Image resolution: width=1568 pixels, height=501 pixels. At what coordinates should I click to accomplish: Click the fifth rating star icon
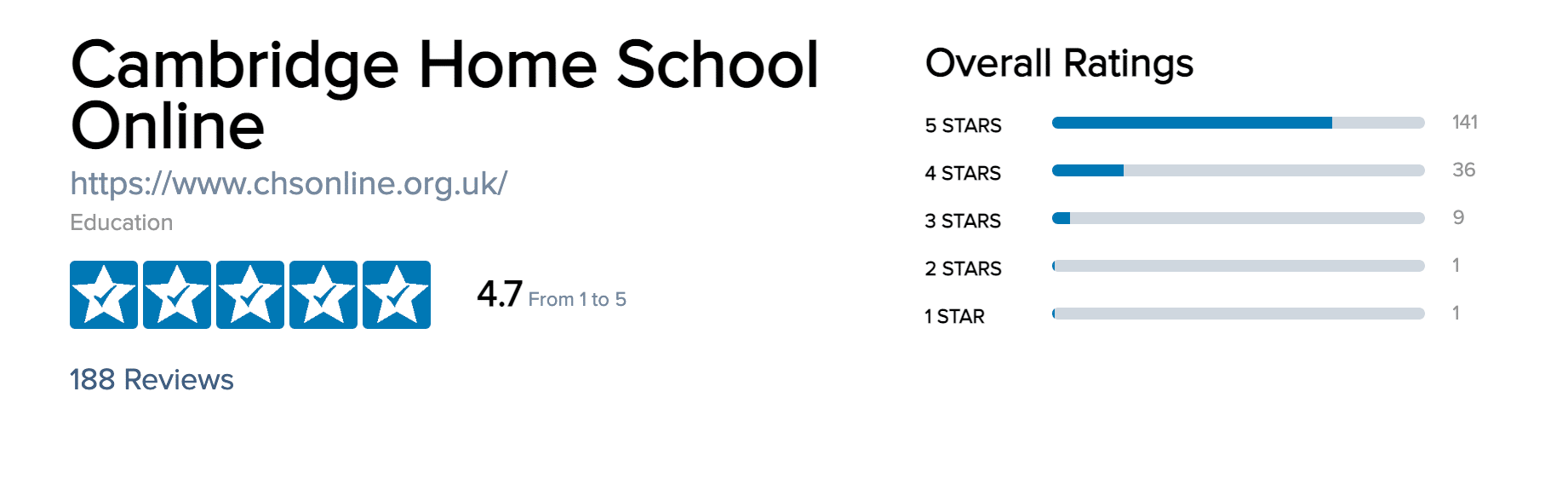coord(397,295)
